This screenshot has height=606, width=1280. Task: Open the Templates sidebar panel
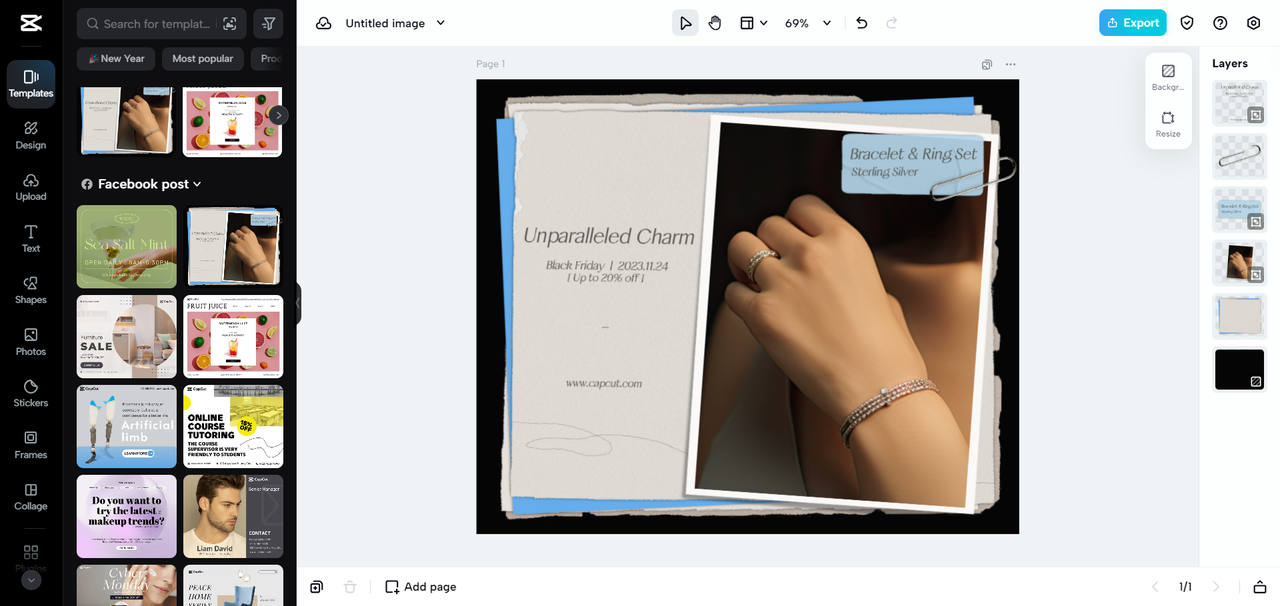[x=31, y=84]
